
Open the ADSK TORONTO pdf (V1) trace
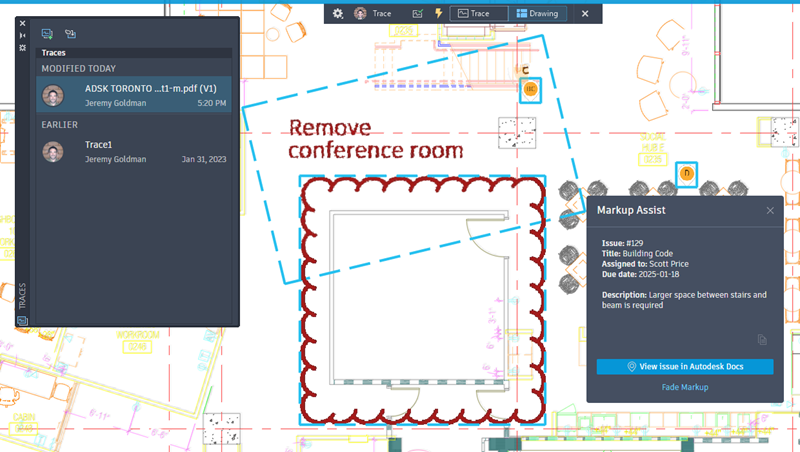(x=134, y=95)
